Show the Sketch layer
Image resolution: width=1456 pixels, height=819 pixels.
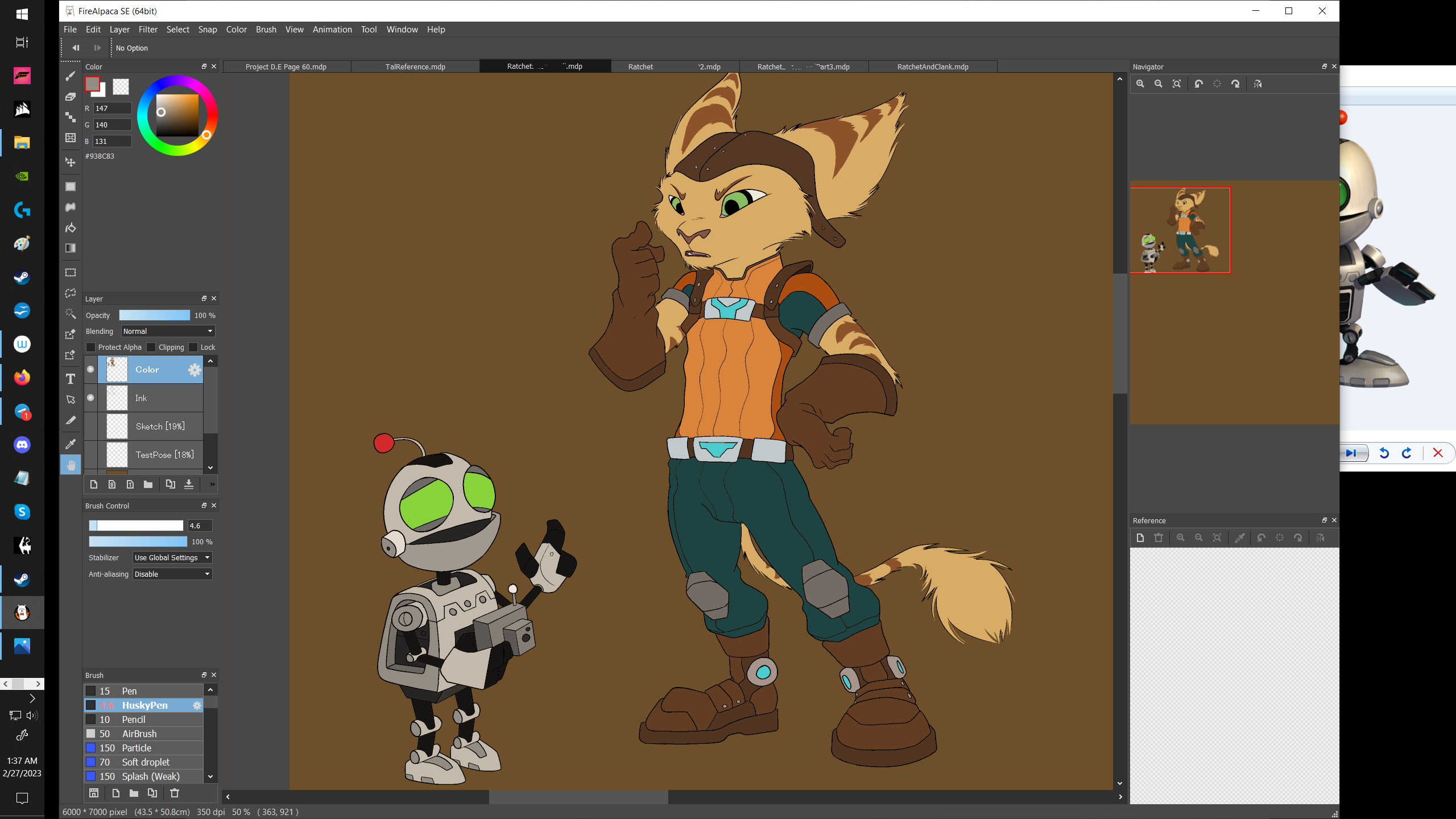coord(90,426)
